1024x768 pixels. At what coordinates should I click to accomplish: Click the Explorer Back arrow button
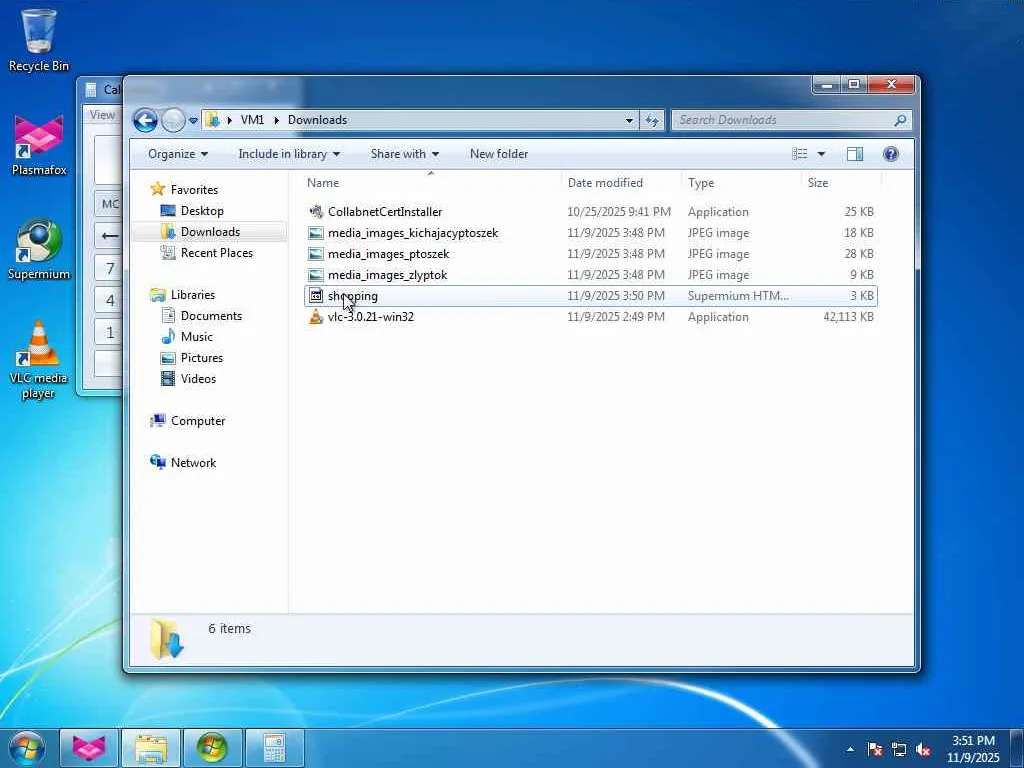[x=145, y=120]
